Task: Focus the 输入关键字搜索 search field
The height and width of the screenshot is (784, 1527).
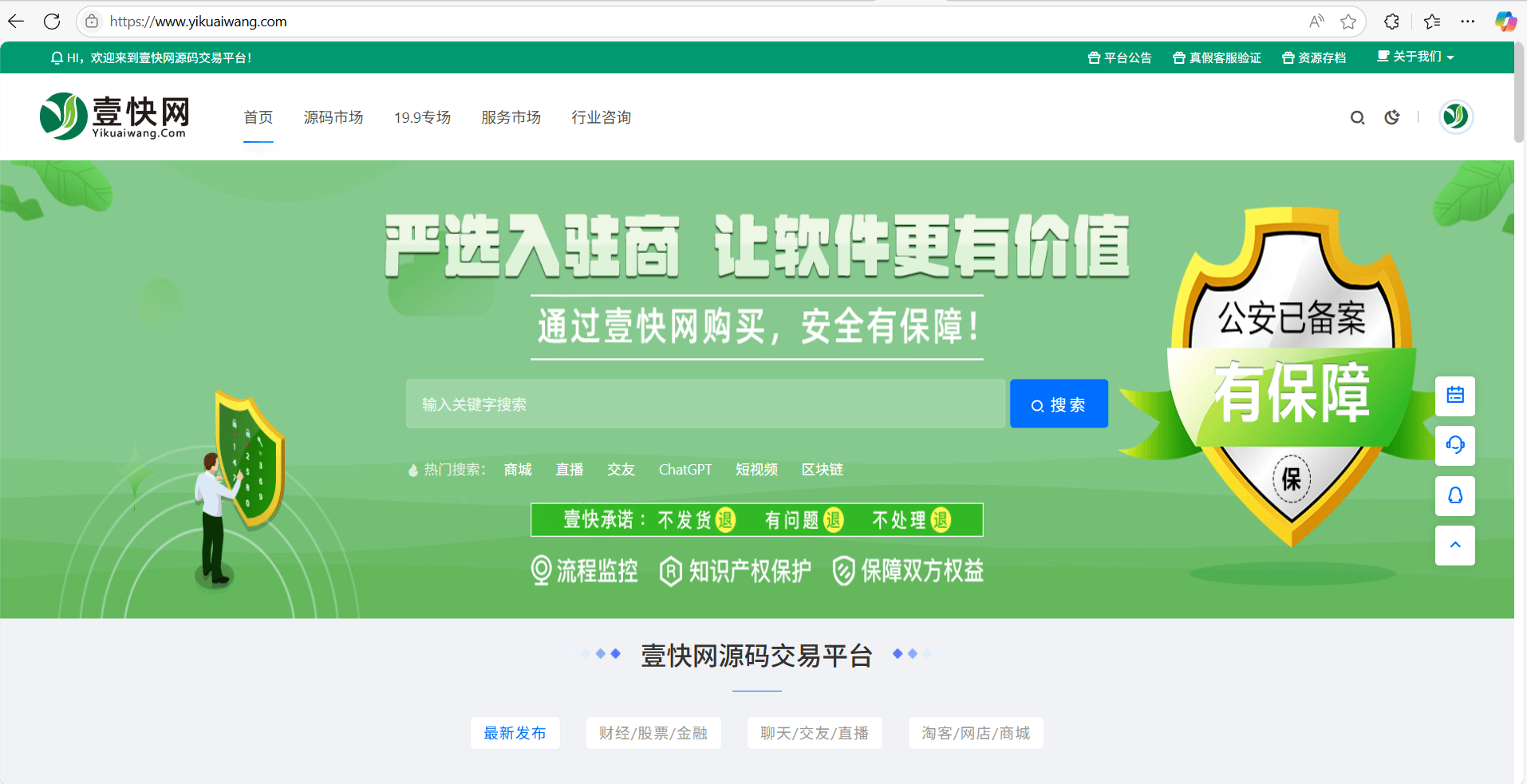Action: pyautogui.click(x=705, y=404)
